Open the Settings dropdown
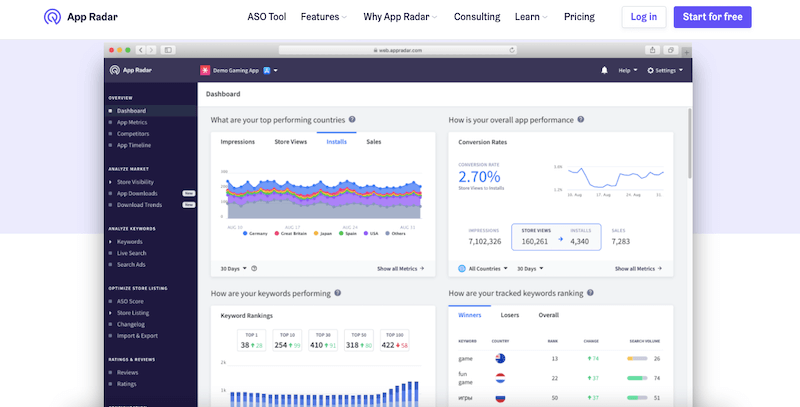The height and width of the screenshot is (407, 800). 665,70
